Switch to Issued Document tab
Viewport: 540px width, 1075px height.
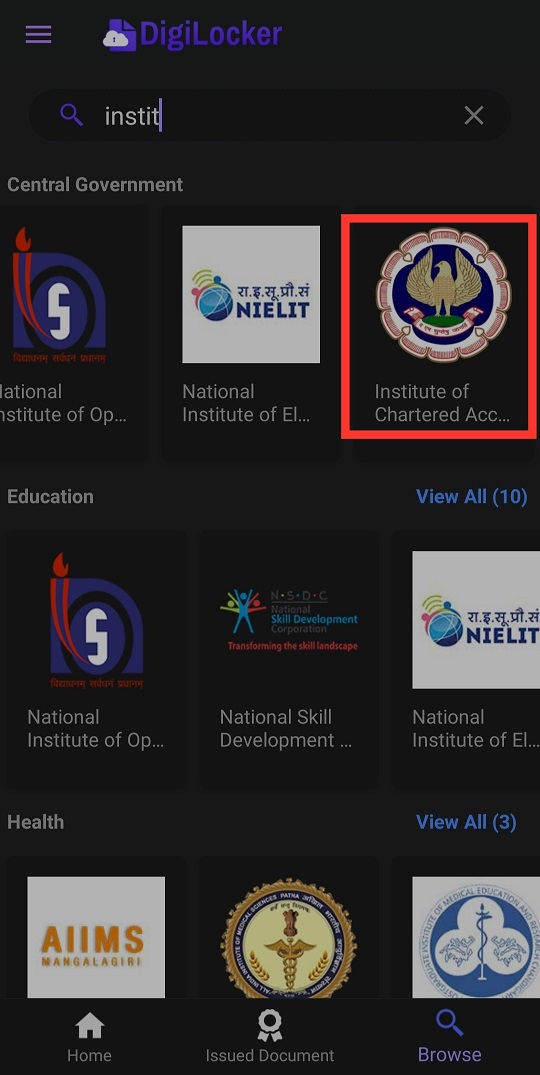pos(270,1037)
